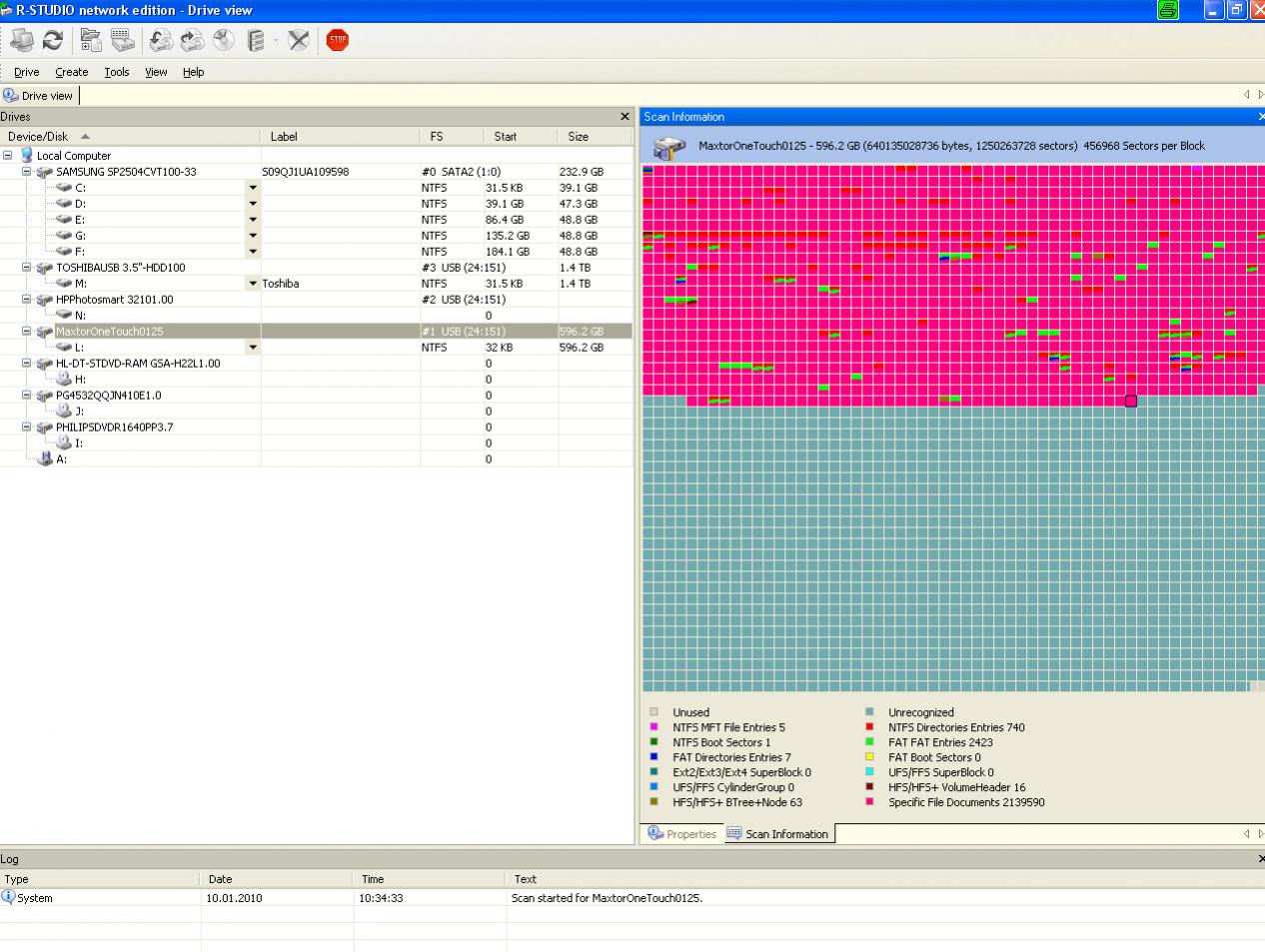Open the View menu
The image size is (1265, 952).
tap(156, 72)
